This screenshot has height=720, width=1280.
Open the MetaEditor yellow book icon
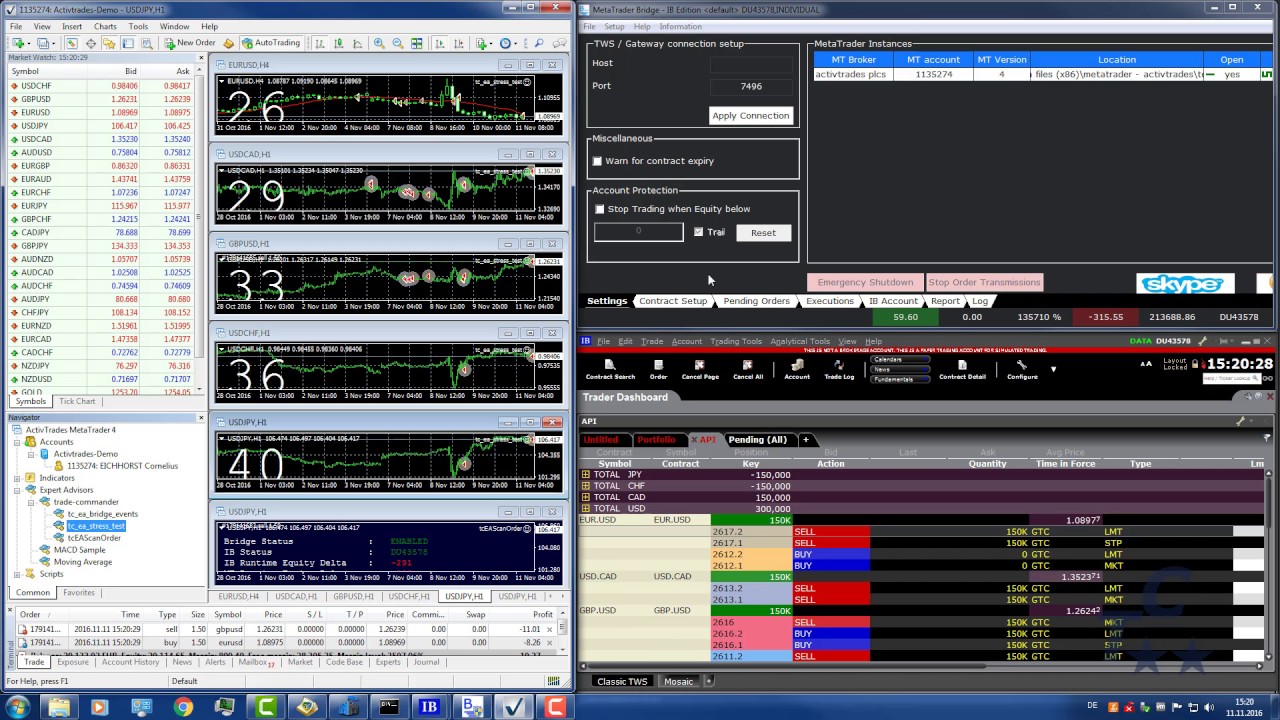229,43
